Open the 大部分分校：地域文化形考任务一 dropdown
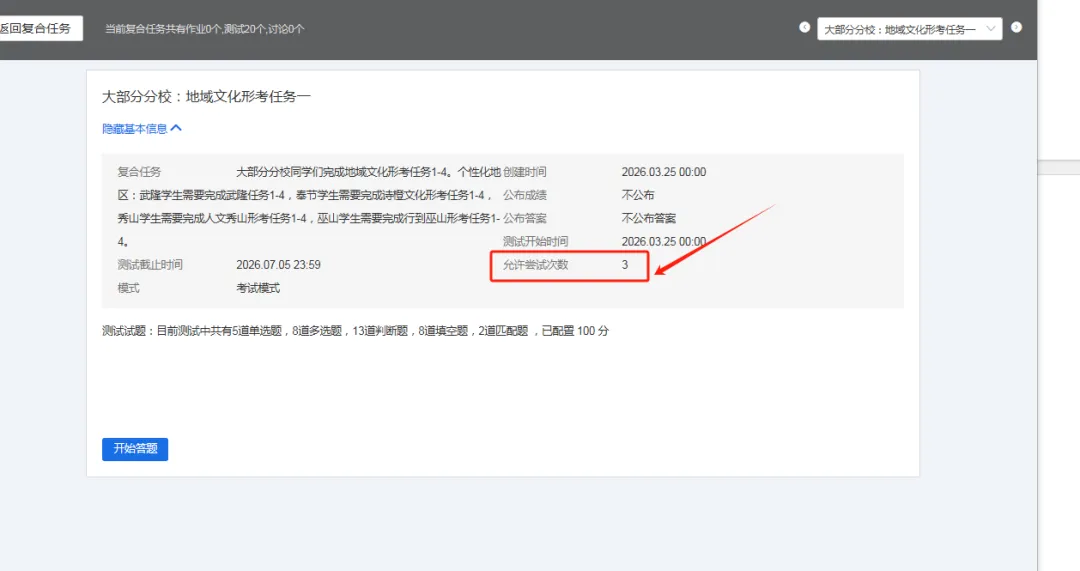 point(909,29)
